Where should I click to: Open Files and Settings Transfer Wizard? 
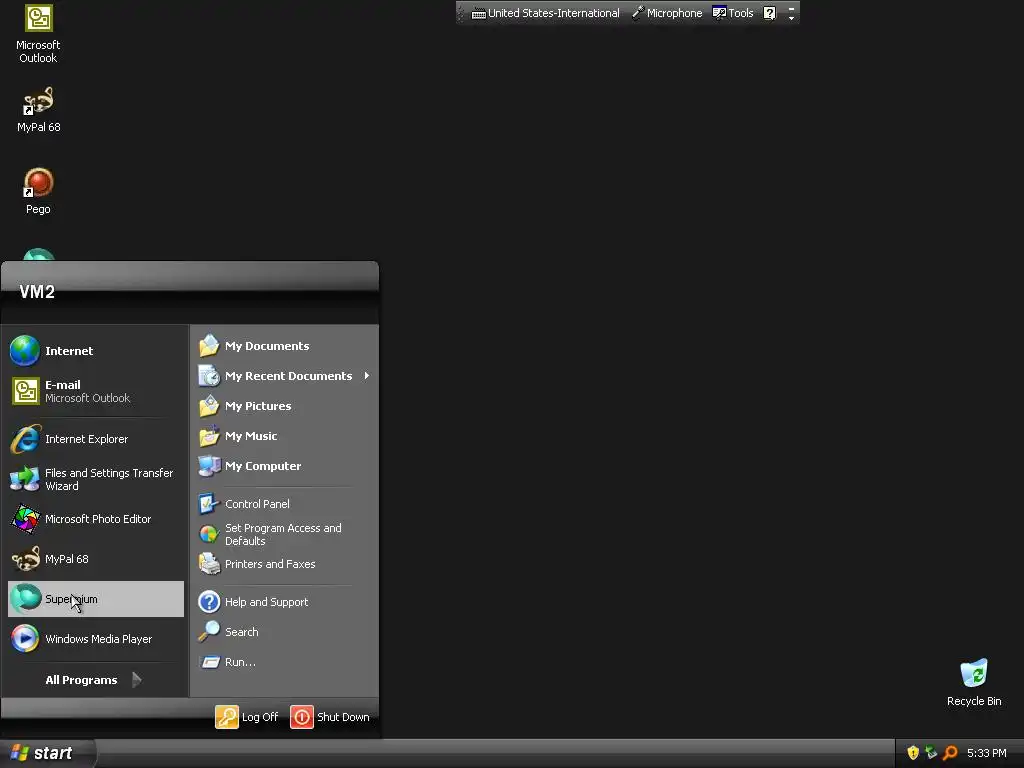point(96,479)
